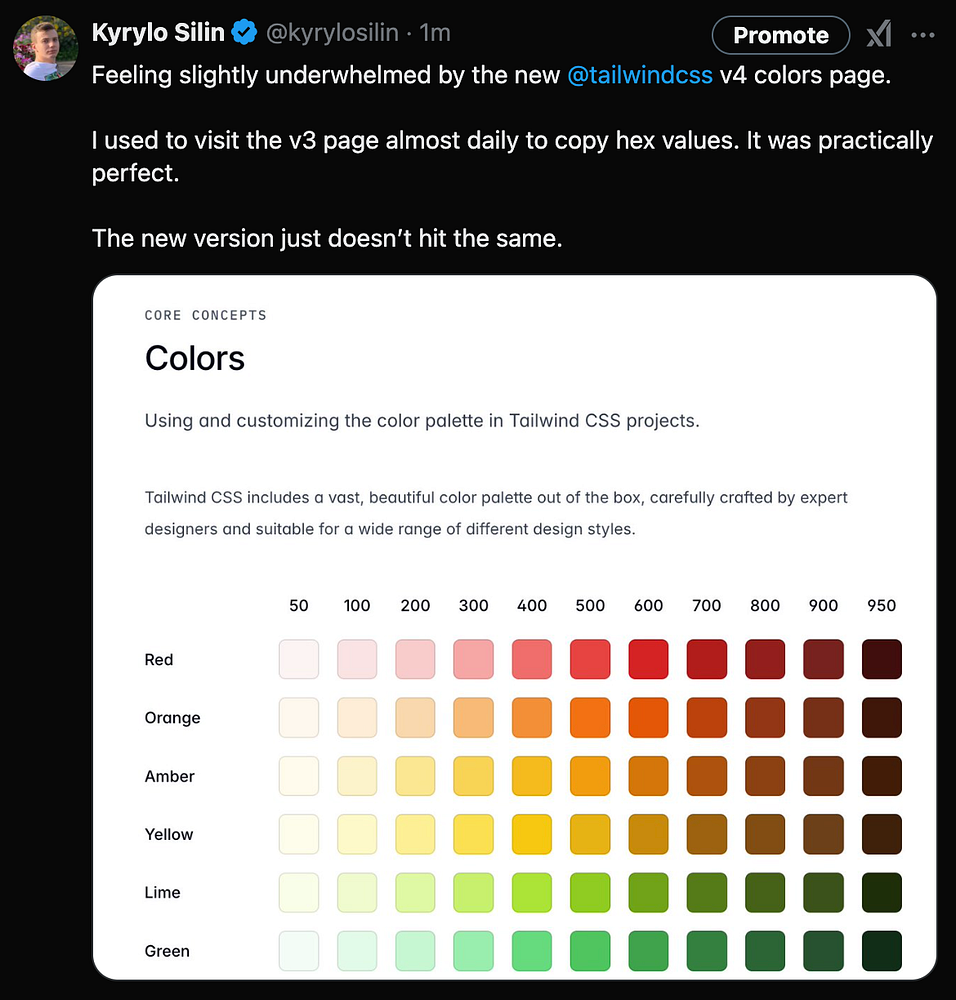This screenshot has width=956, height=1000.
Task: Select the Lime 100 color swatch
Action: pyautogui.click(x=357, y=892)
